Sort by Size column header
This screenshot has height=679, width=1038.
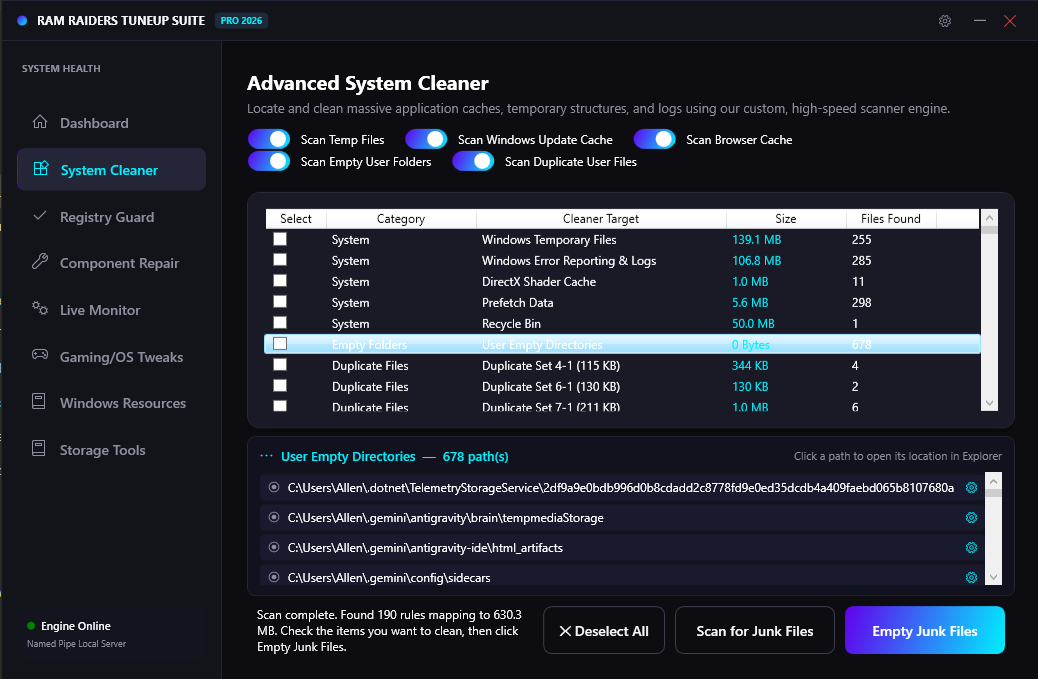click(x=786, y=218)
